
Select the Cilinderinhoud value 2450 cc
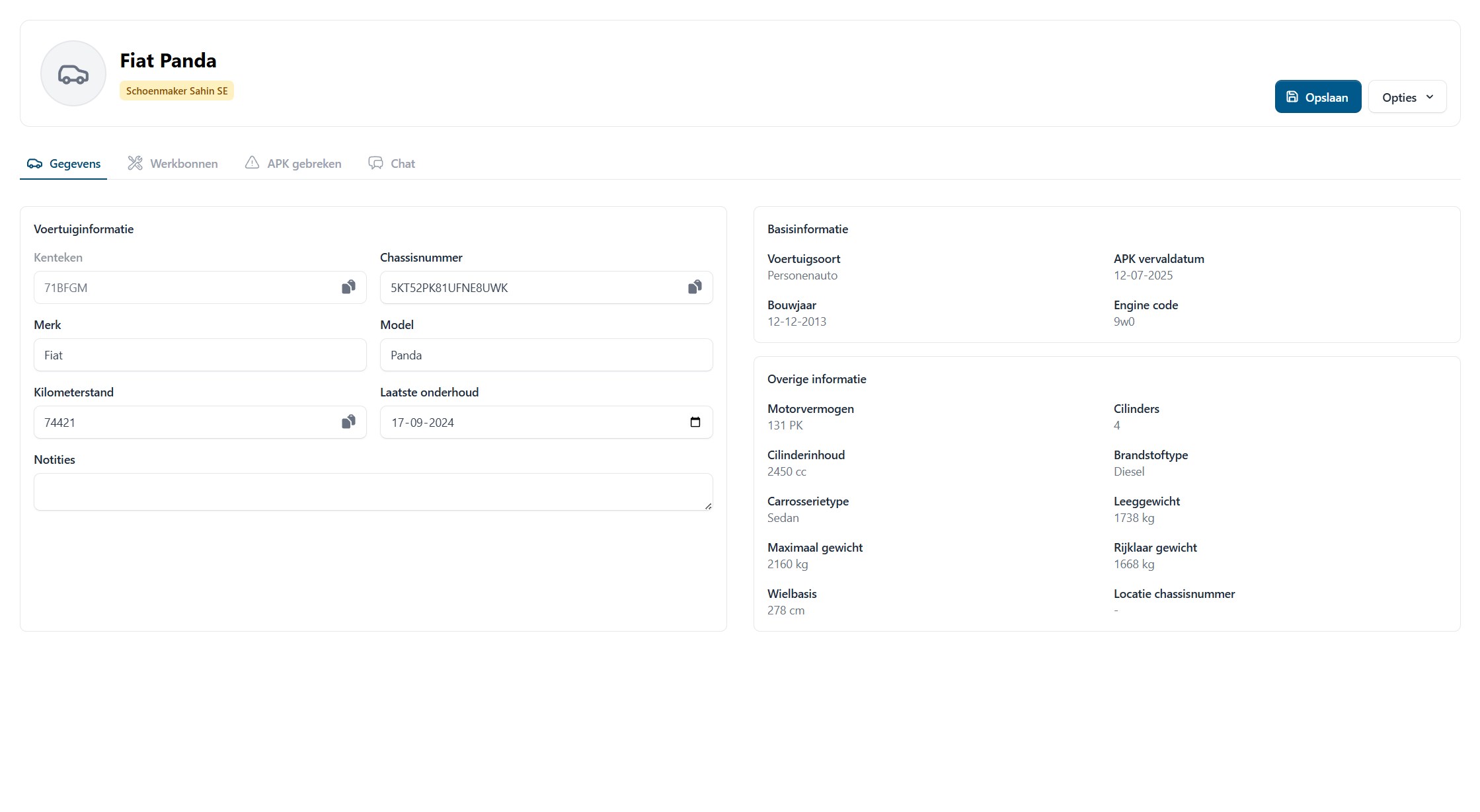787,472
